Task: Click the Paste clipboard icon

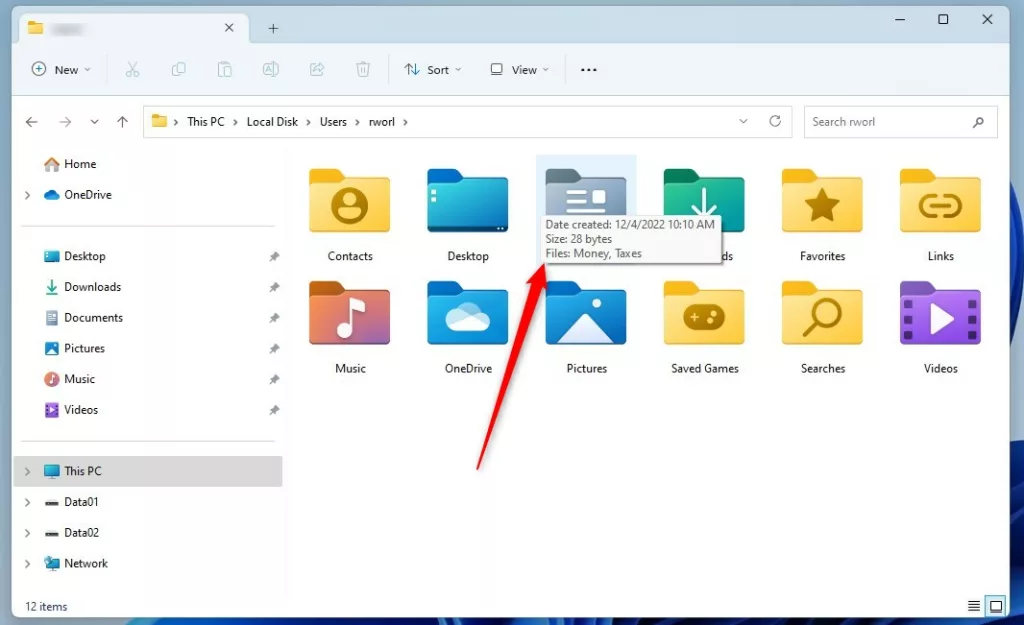Action: 225,70
